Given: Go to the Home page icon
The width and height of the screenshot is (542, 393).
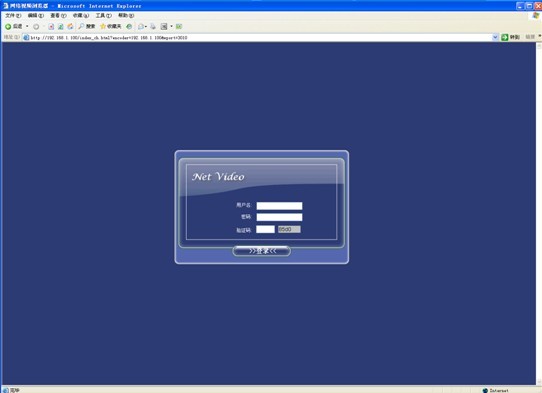Looking at the screenshot, I should [x=70, y=27].
